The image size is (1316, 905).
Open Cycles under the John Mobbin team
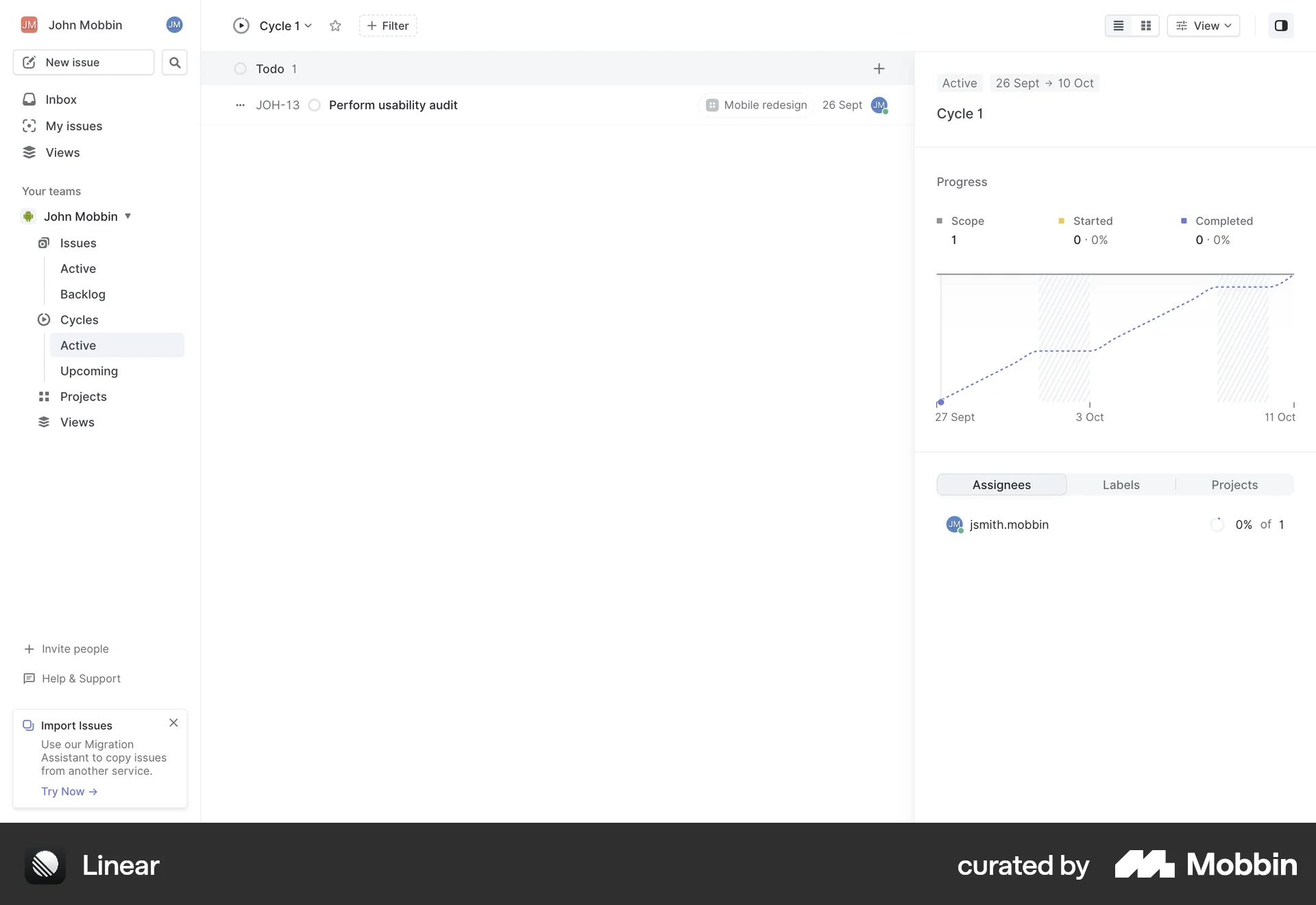(x=79, y=319)
